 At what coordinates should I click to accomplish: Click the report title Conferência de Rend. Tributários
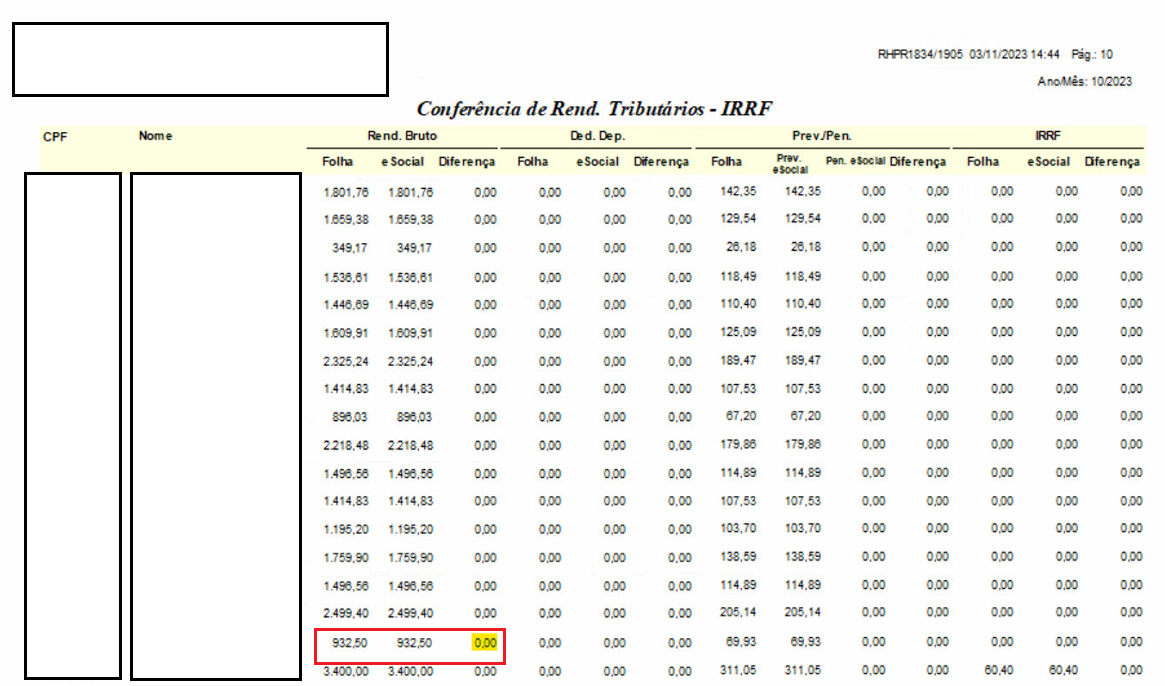pyautogui.click(x=595, y=109)
